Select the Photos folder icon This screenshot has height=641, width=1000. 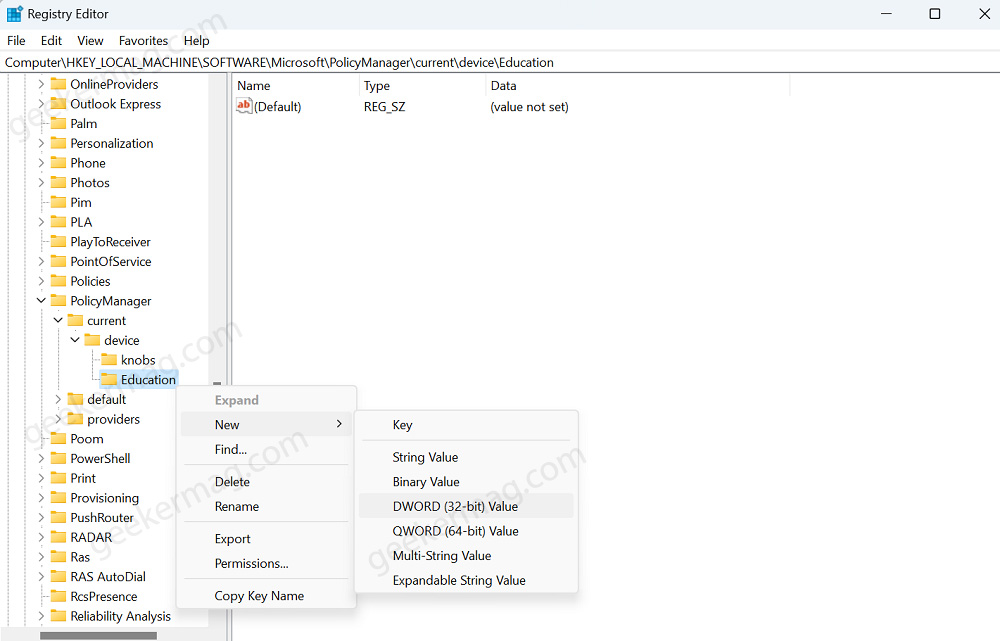59,182
